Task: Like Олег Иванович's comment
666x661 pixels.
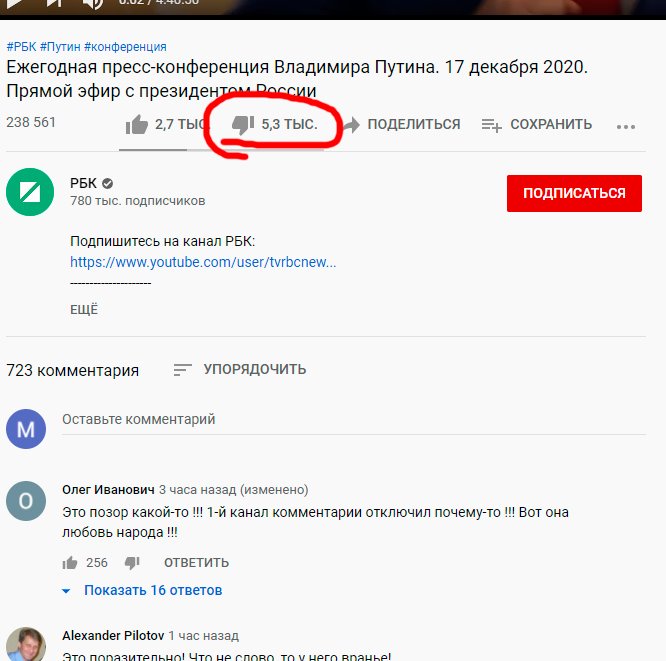Action: click(x=70, y=562)
